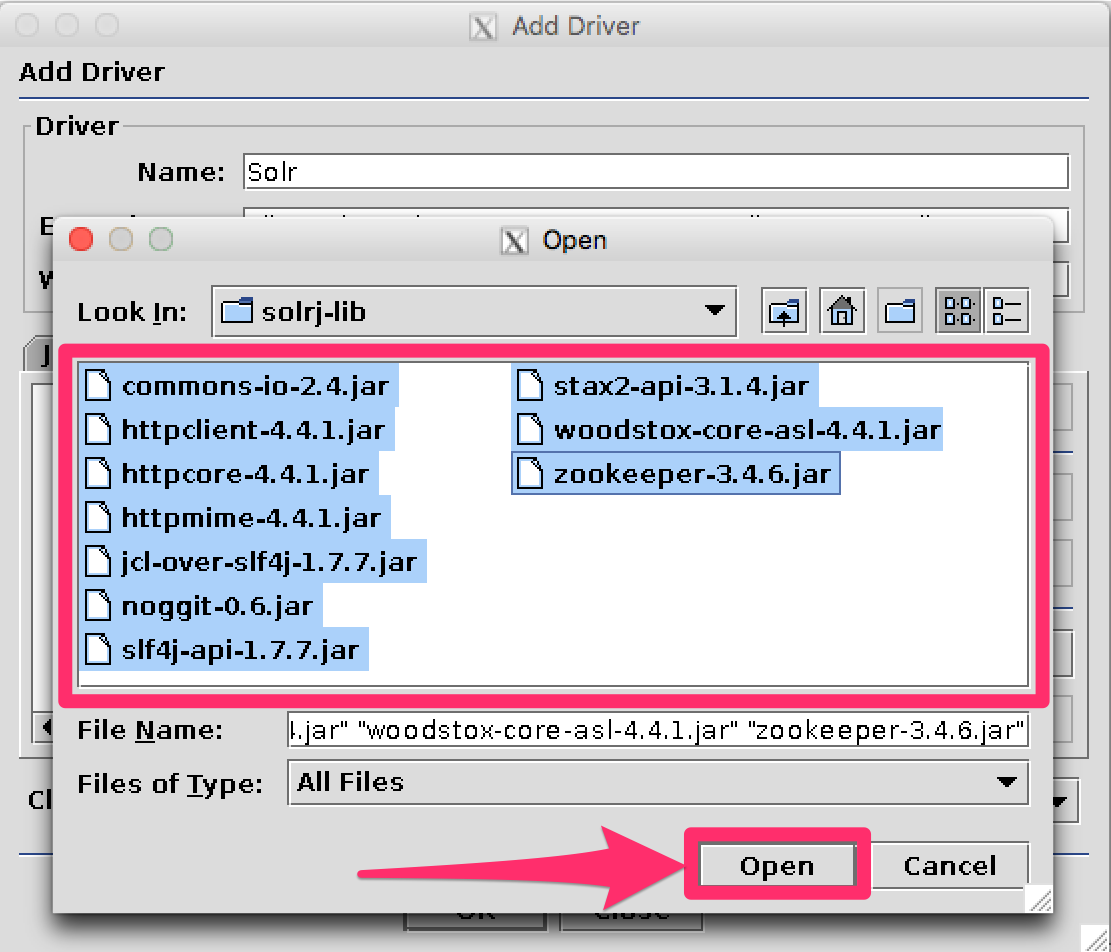This screenshot has height=952, width=1111.
Task: Click the Up One Level folder icon
Action: coord(785,312)
